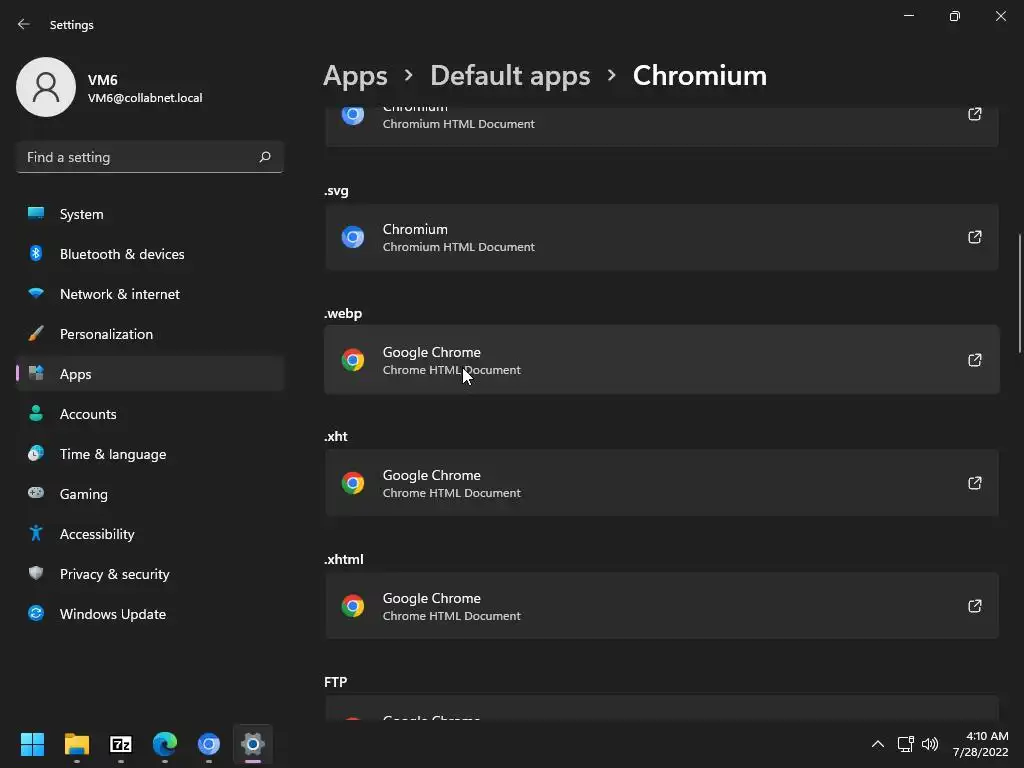Click the Chrome logo in .webp row
Screen dimensions: 1024x768
point(353,360)
